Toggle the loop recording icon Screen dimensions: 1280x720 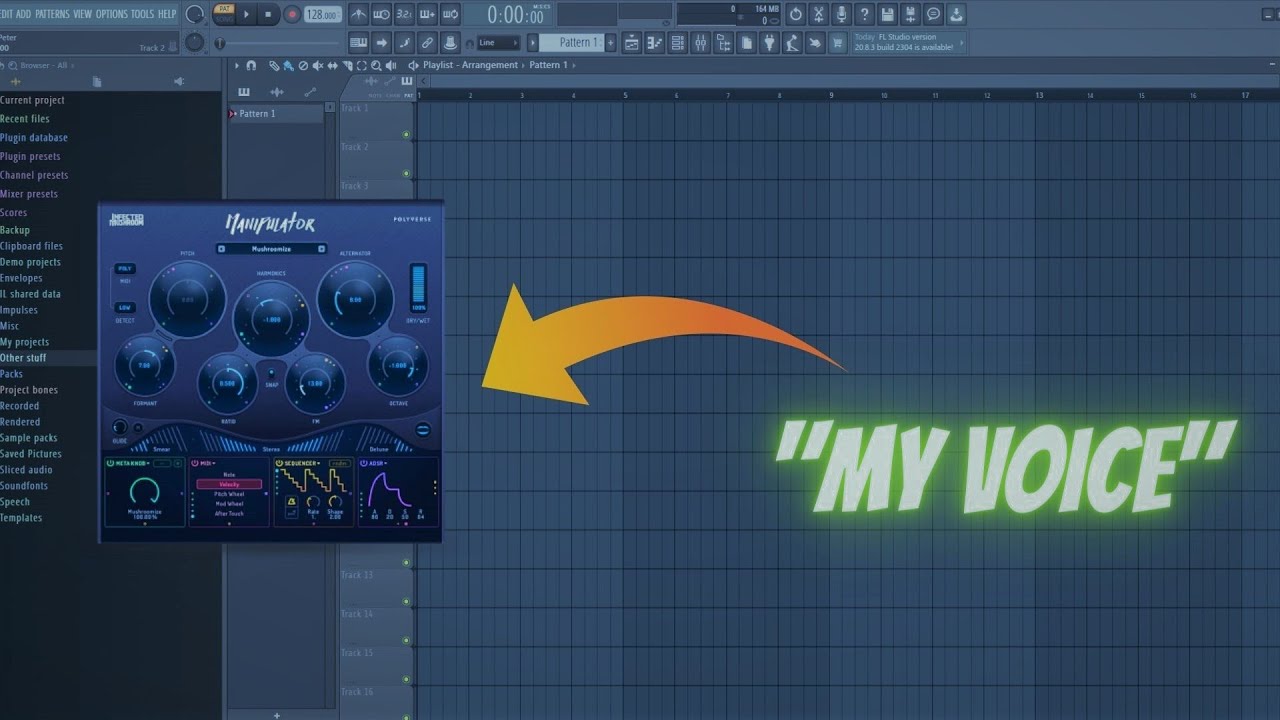coord(449,14)
